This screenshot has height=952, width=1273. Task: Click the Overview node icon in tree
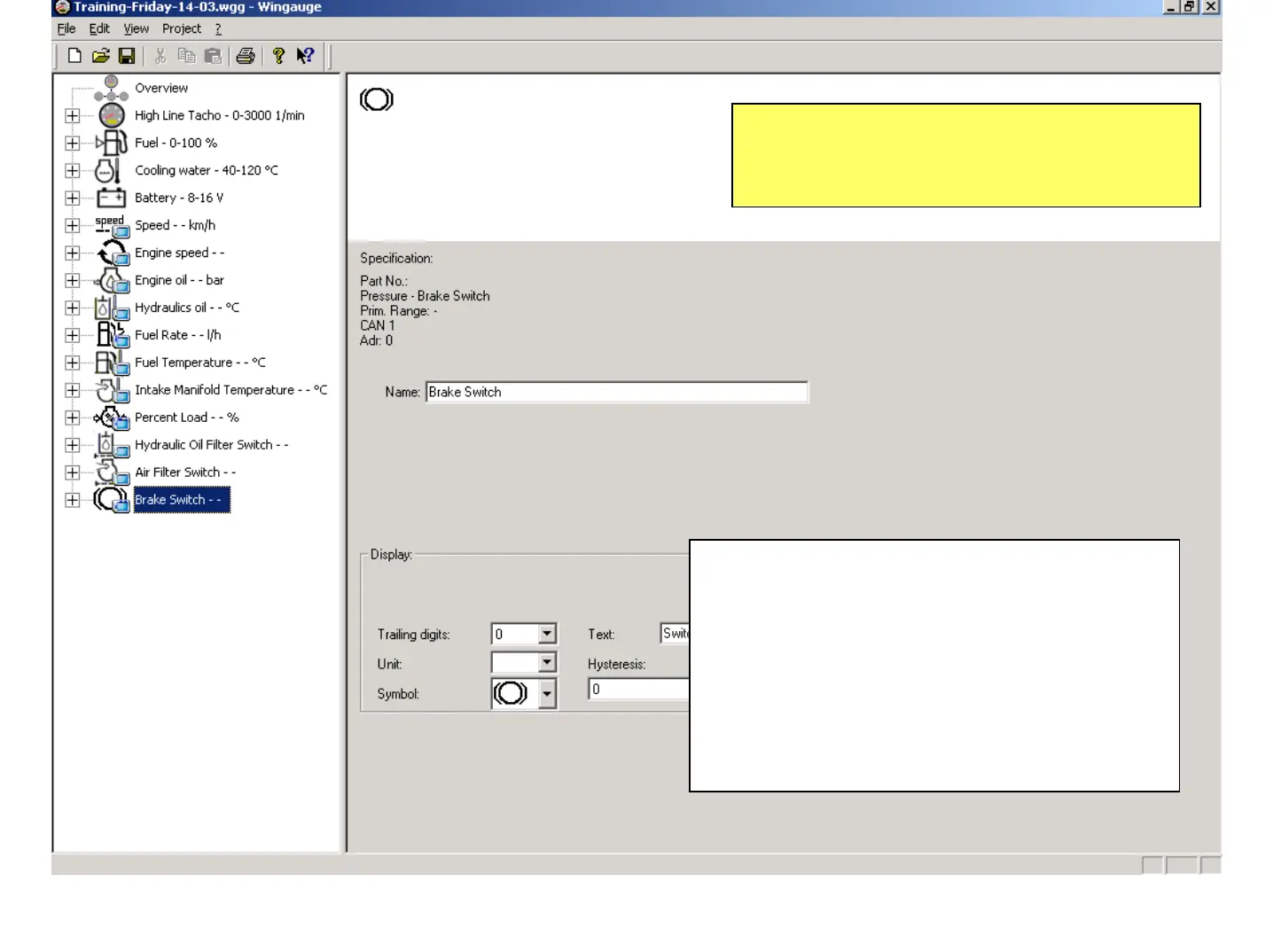pyautogui.click(x=111, y=88)
